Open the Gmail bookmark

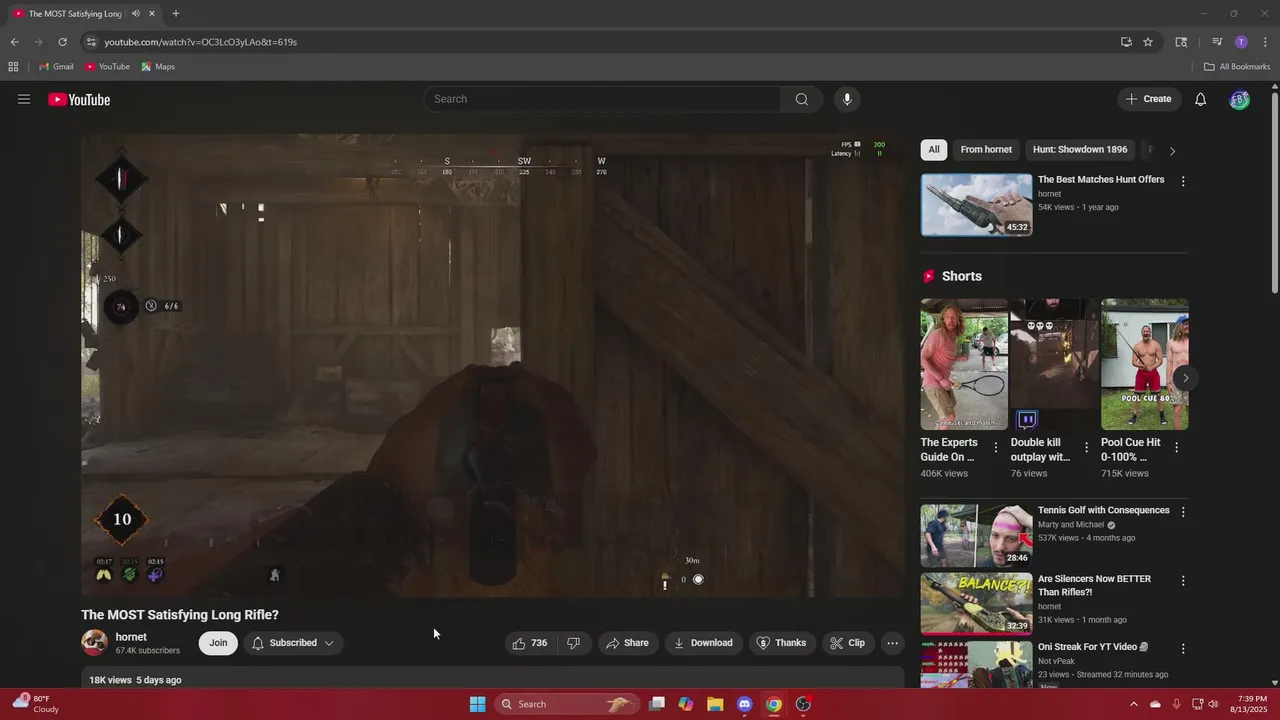point(56,67)
